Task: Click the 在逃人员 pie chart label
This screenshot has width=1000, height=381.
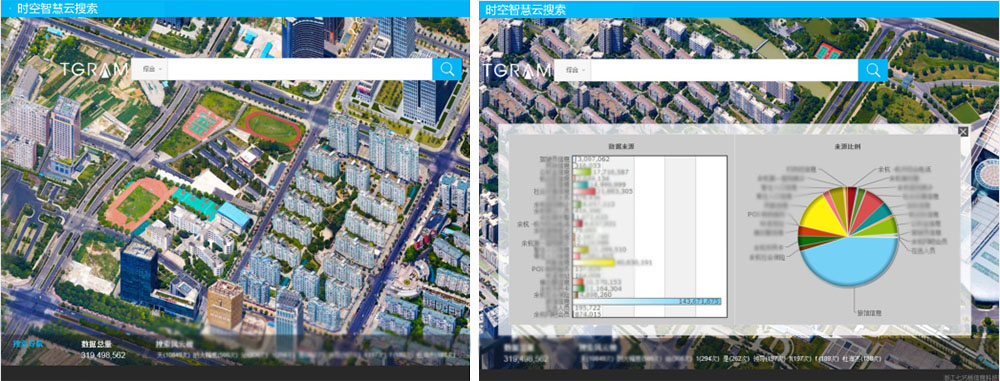Action: click(922, 251)
